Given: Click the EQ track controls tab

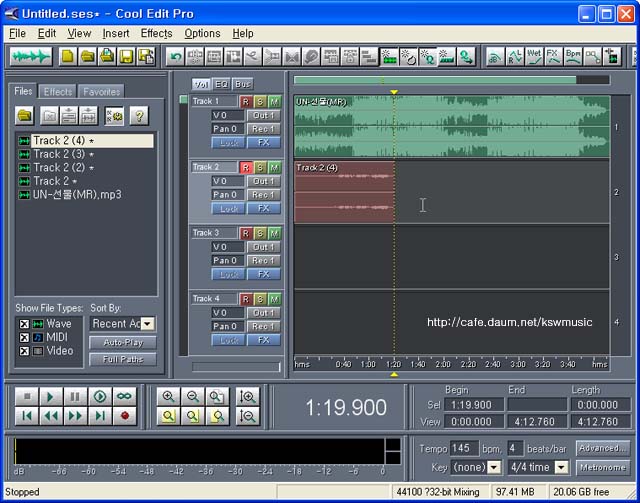Looking at the screenshot, I should tap(222, 85).
